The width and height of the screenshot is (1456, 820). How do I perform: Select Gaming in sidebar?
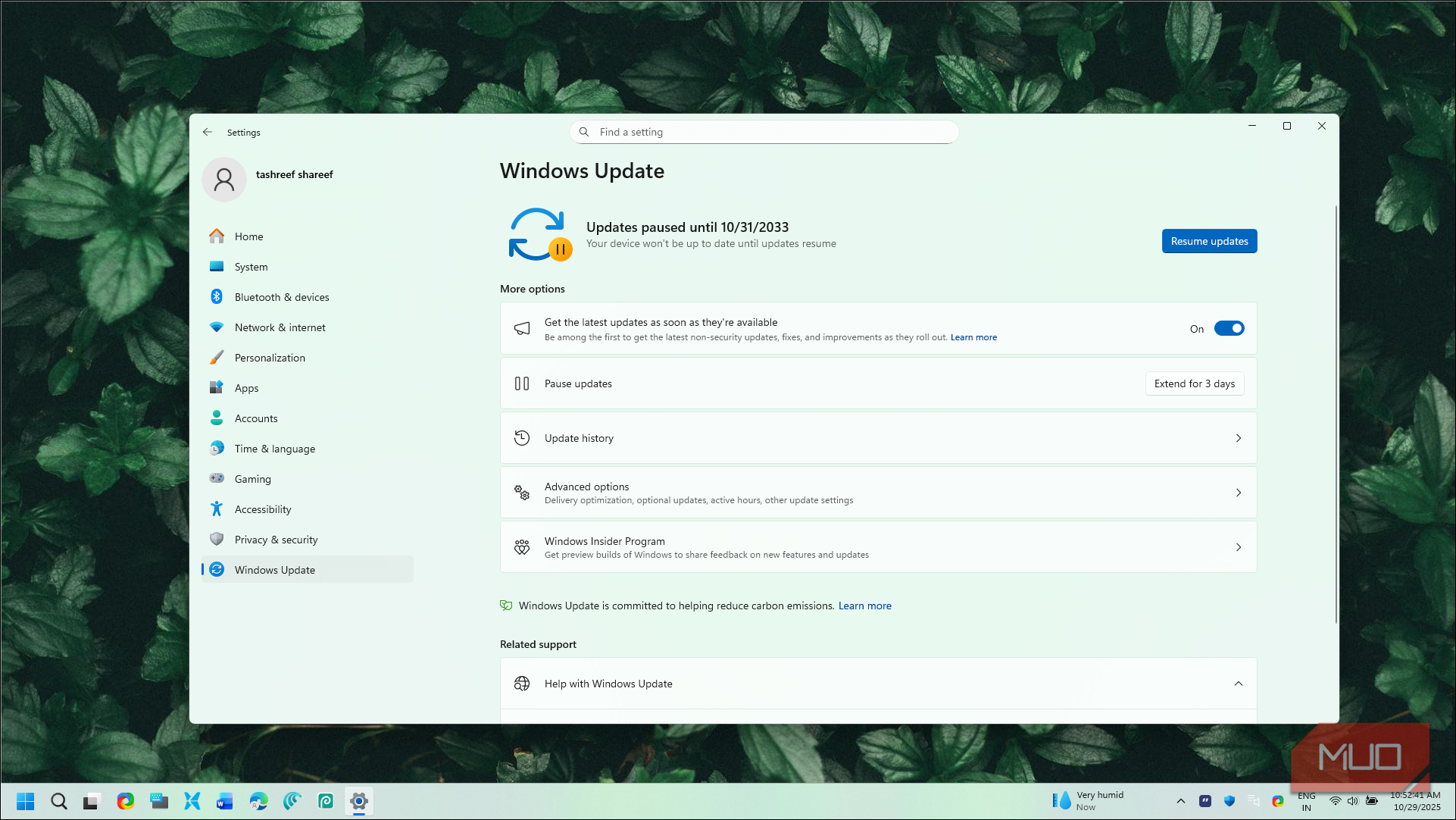pos(308,479)
